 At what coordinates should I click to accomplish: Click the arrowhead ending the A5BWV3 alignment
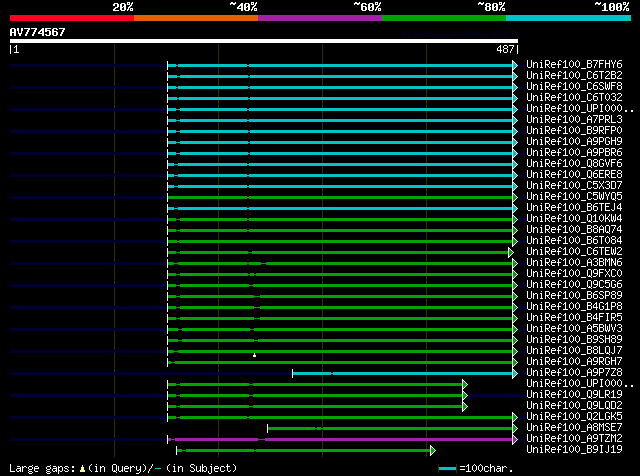515,329
